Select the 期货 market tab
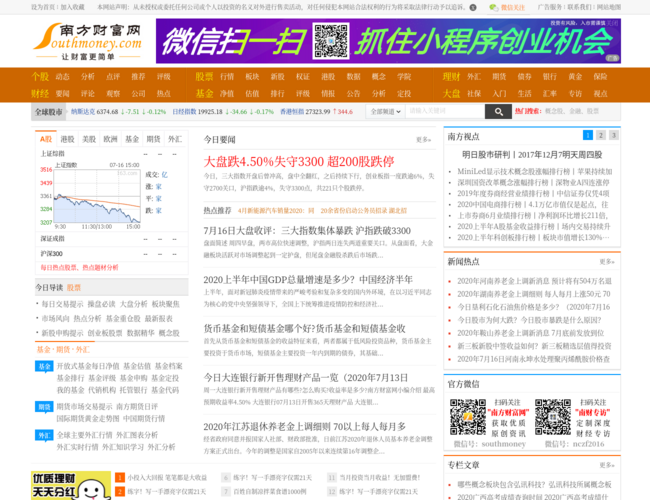The height and width of the screenshot is (500, 650). click(x=153, y=139)
